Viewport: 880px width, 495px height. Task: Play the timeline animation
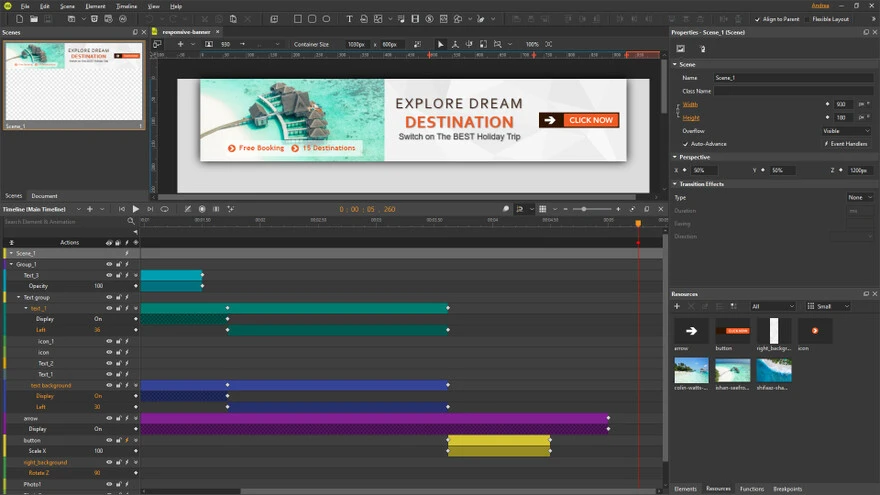click(136, 209)
